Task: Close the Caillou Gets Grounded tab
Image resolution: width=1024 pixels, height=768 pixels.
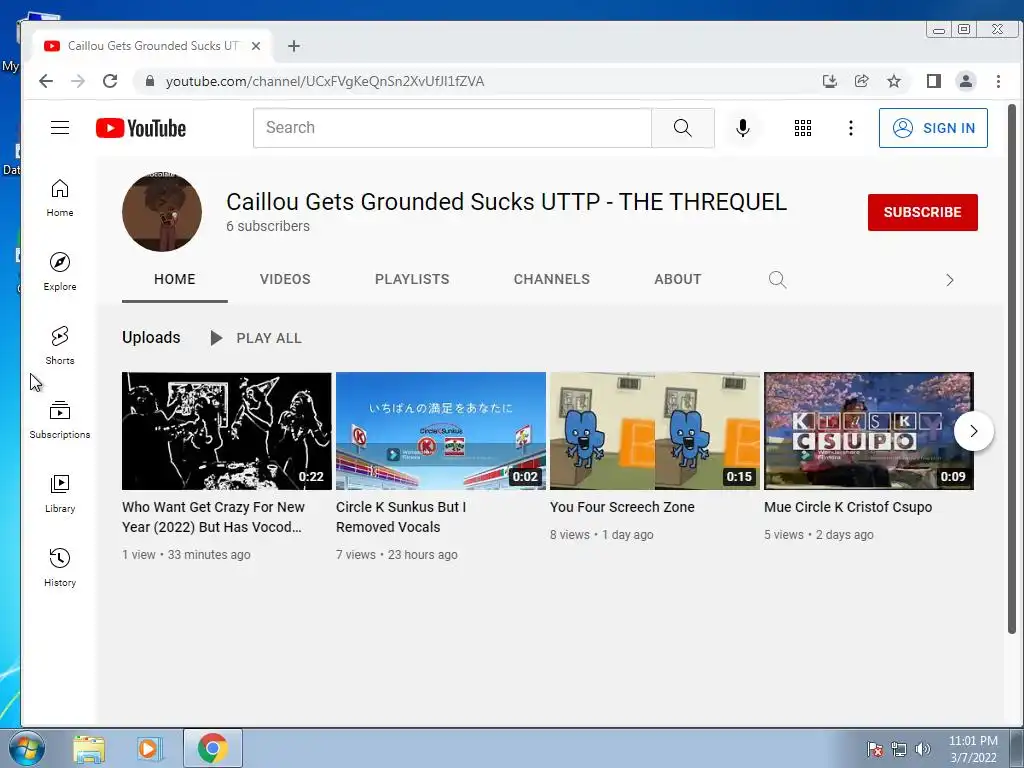Action: point(256,46)
